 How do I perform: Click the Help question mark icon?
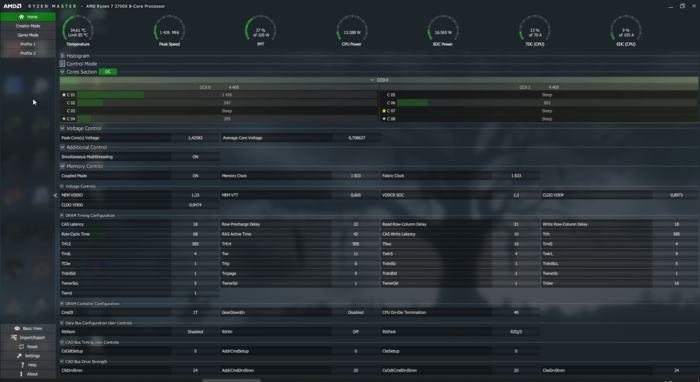[x=22, y=365]
